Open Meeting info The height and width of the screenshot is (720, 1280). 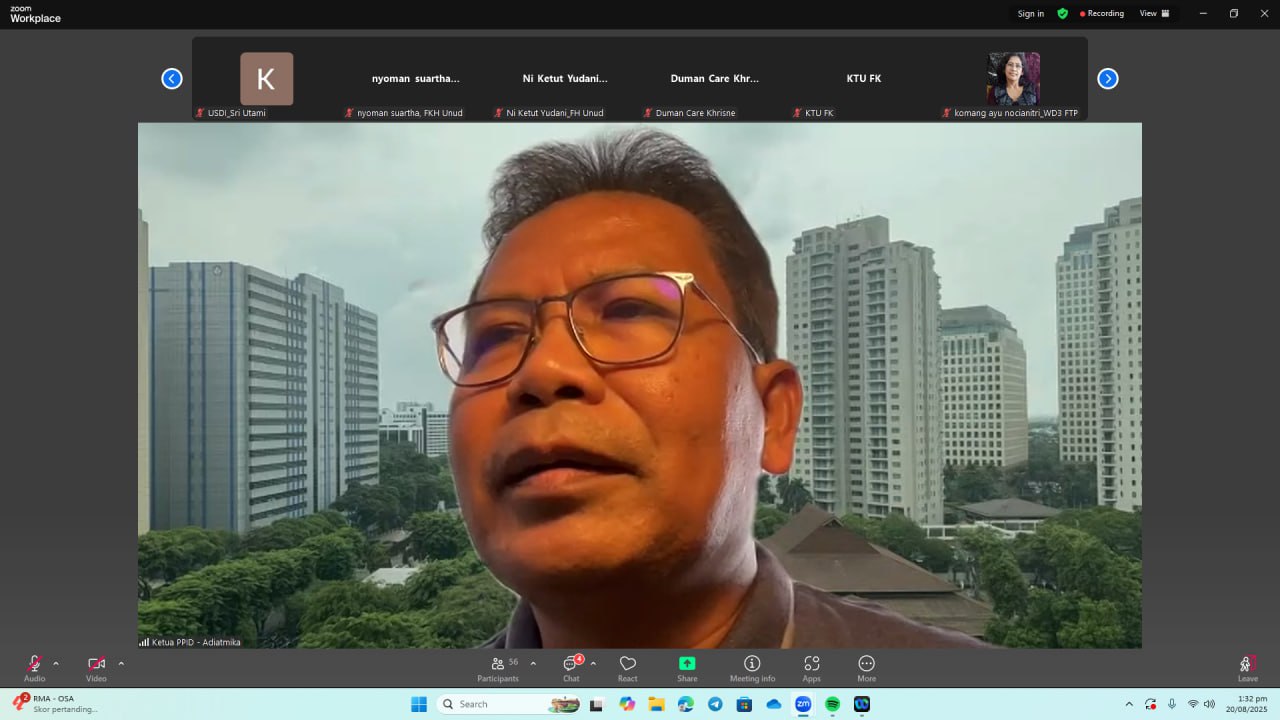click(752, 668)
